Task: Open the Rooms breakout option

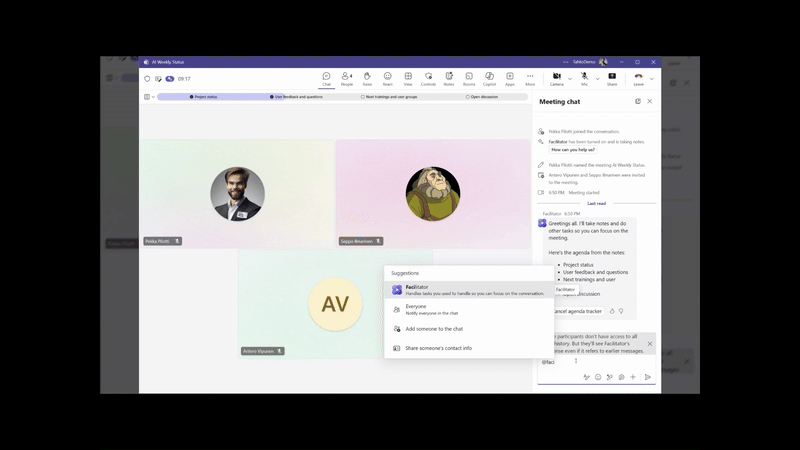Action: pos(469,78)
